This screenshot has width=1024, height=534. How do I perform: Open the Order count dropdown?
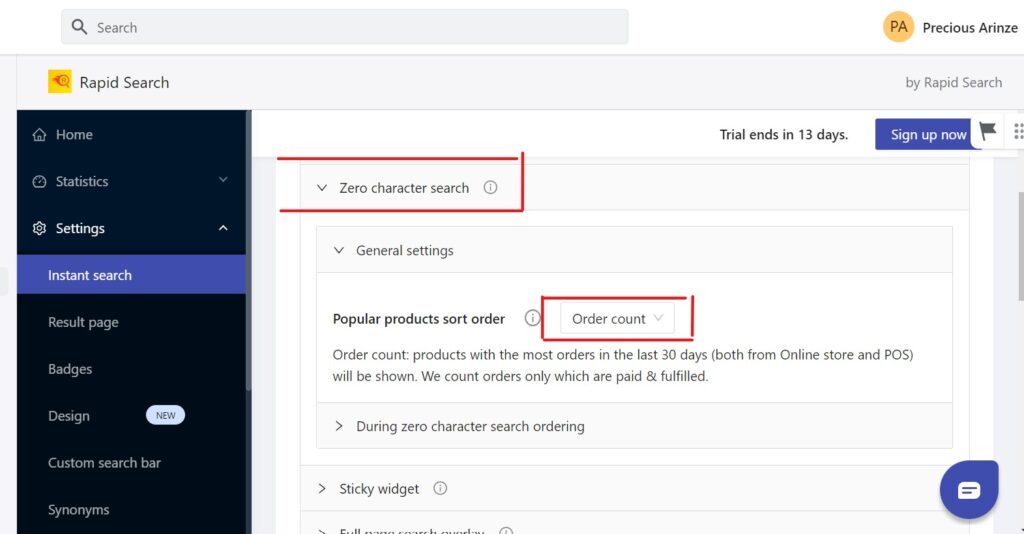(x=617, y=319)
